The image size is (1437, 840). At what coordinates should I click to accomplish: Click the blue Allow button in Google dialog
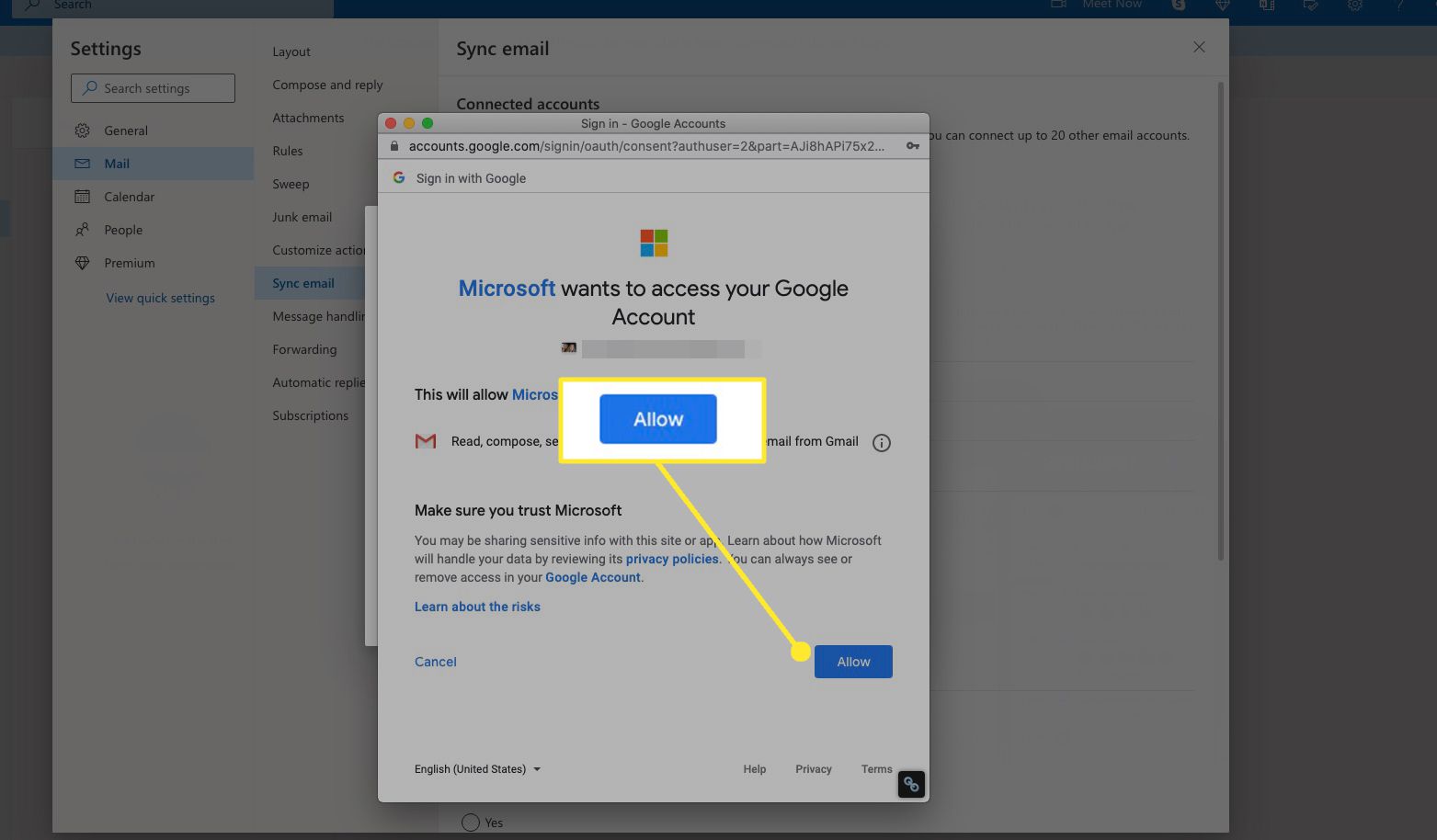coord(853,662)
